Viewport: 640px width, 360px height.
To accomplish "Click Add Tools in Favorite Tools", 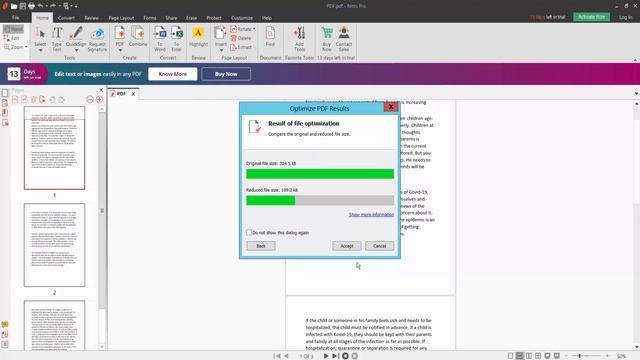I will pyautogui.click(x=299, y=39).
